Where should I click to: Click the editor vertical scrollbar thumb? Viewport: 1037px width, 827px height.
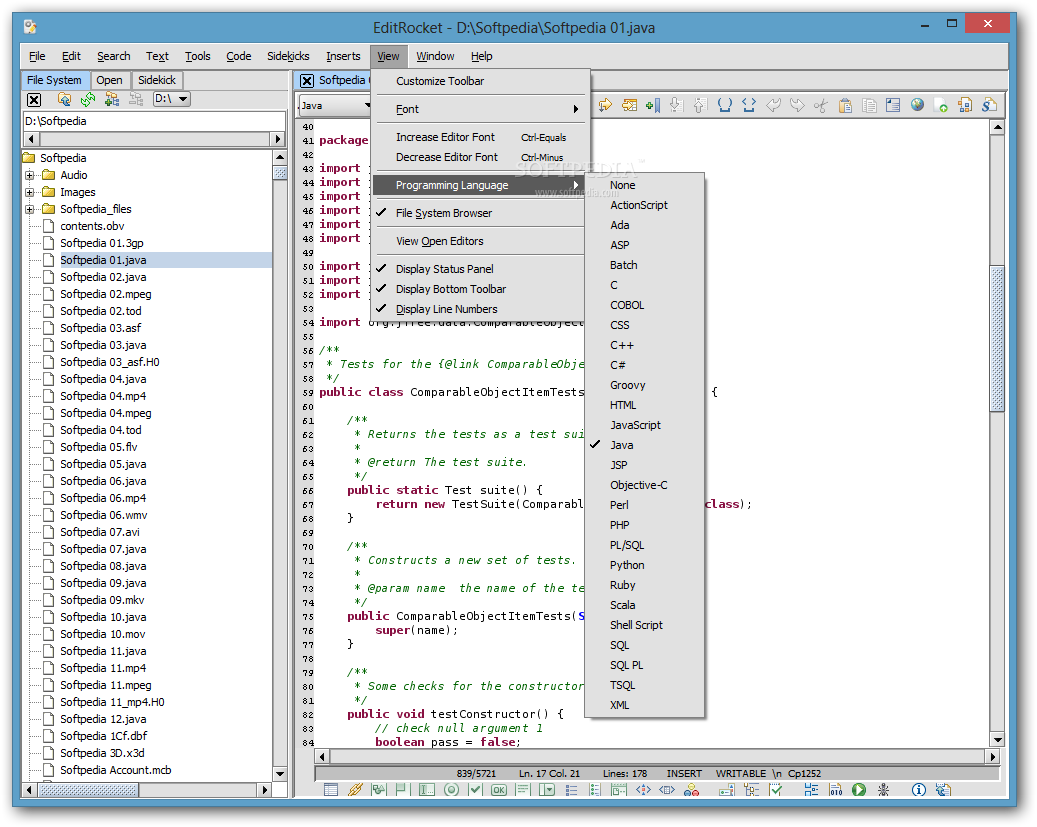click(997, 339)
